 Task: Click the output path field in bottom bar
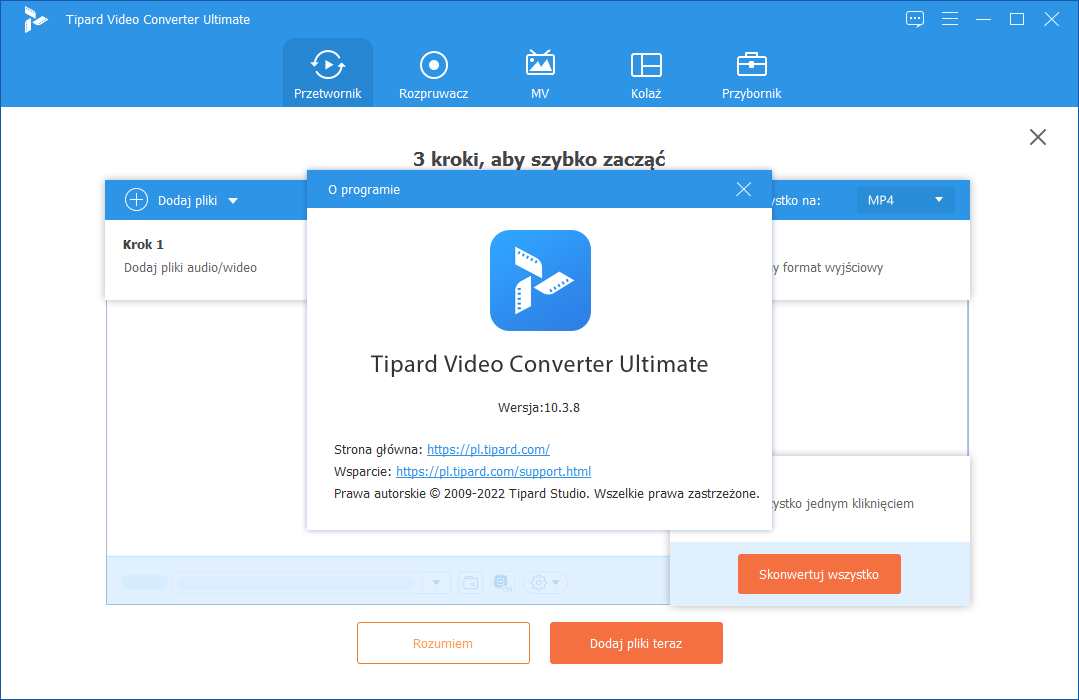[x=296, y=583]
